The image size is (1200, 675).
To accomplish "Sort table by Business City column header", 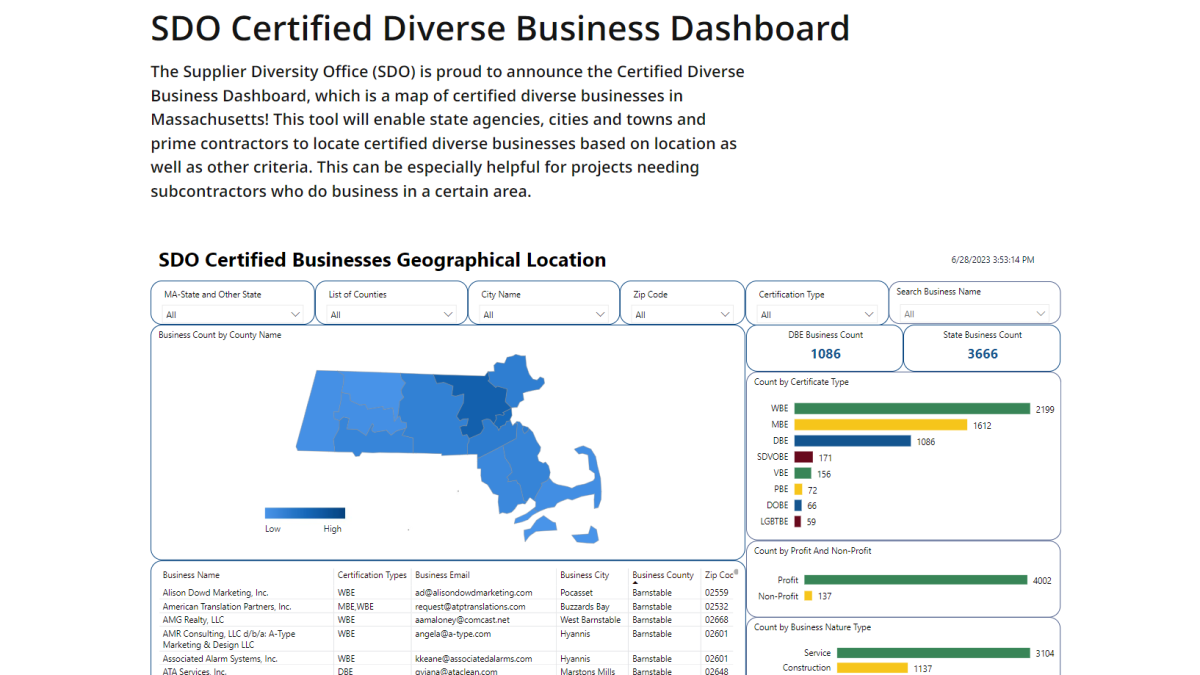I will coord(585,575).
